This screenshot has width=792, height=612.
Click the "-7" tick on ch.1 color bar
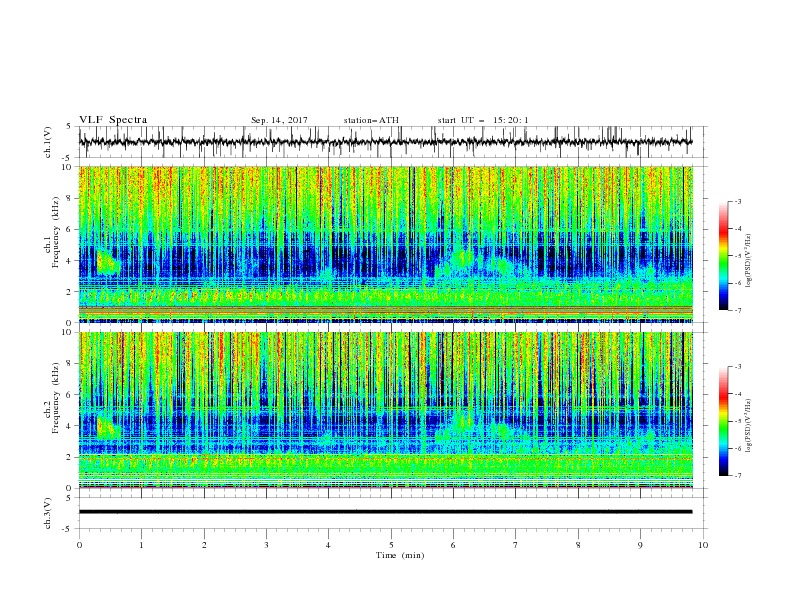click(x=738, y=310)
